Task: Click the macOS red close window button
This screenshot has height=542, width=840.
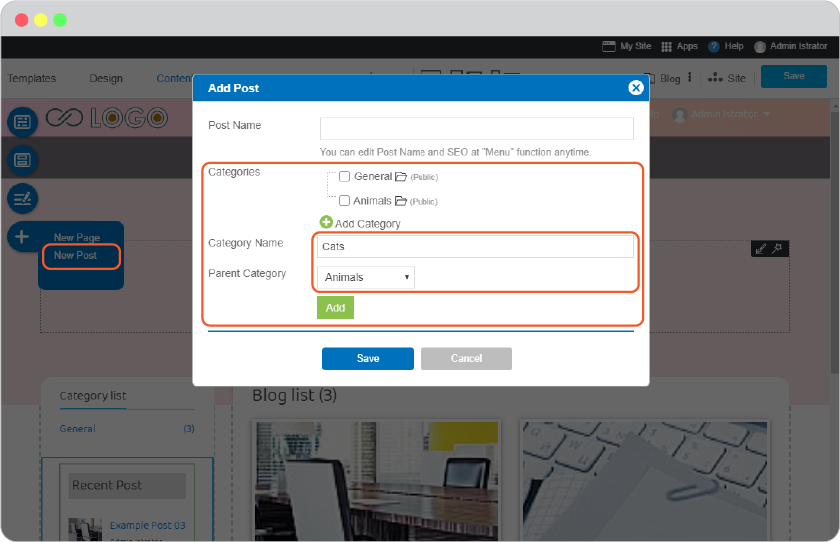Action: click(21, 20)
